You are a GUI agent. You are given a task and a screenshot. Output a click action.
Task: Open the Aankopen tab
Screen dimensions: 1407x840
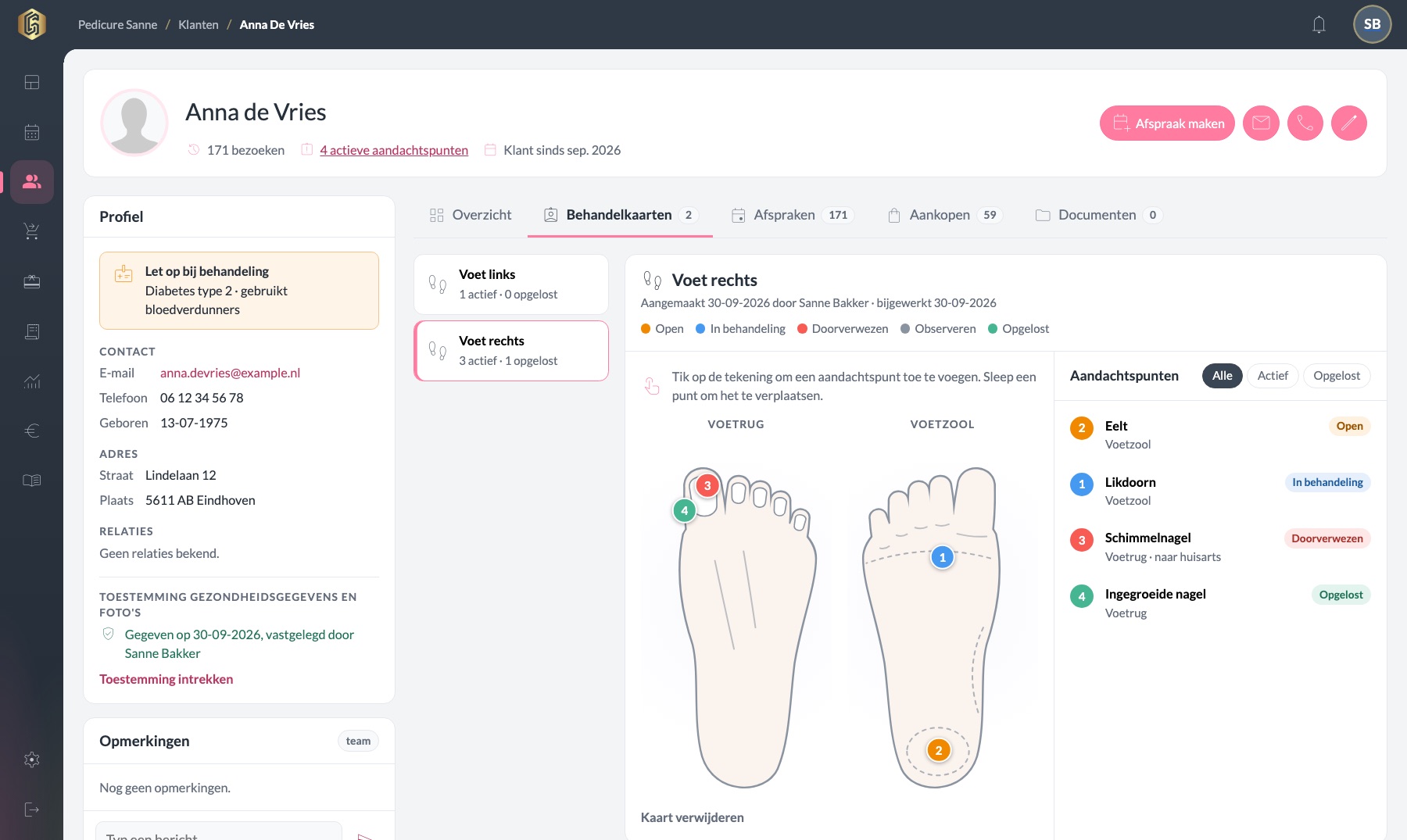[945, 215]
